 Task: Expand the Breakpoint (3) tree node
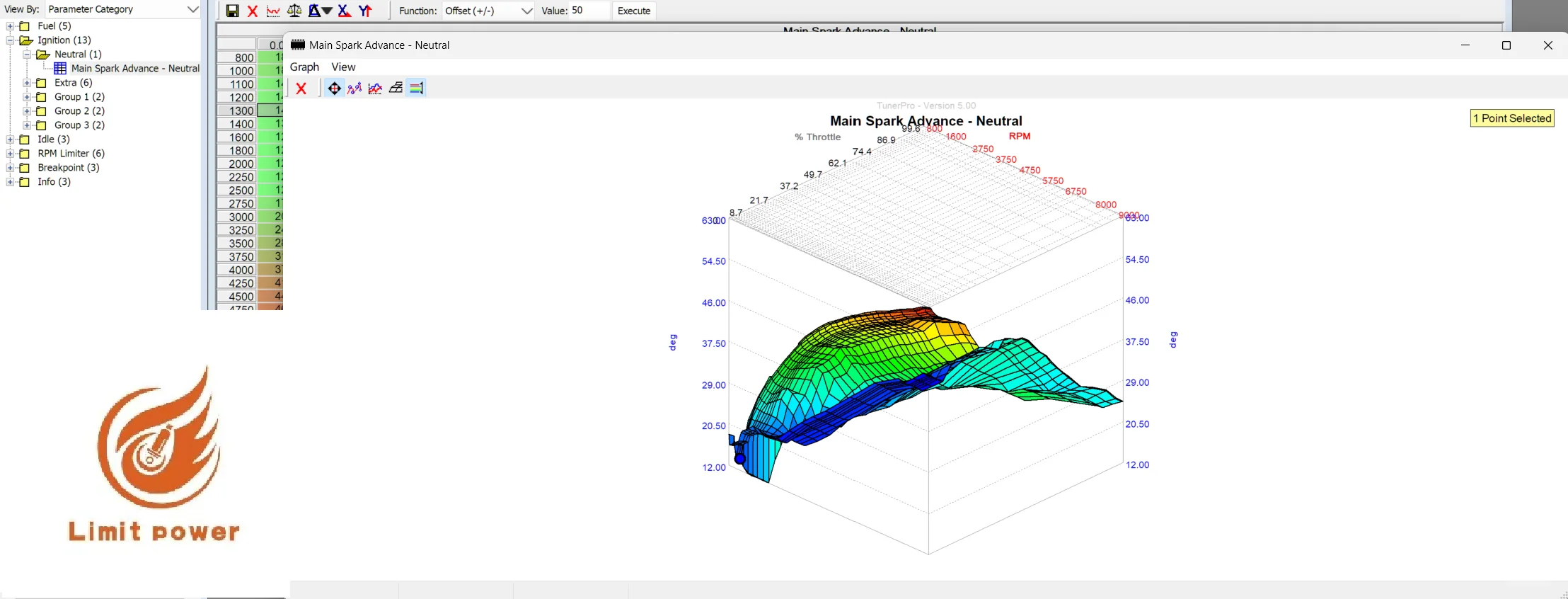click(x=10, y=168)
